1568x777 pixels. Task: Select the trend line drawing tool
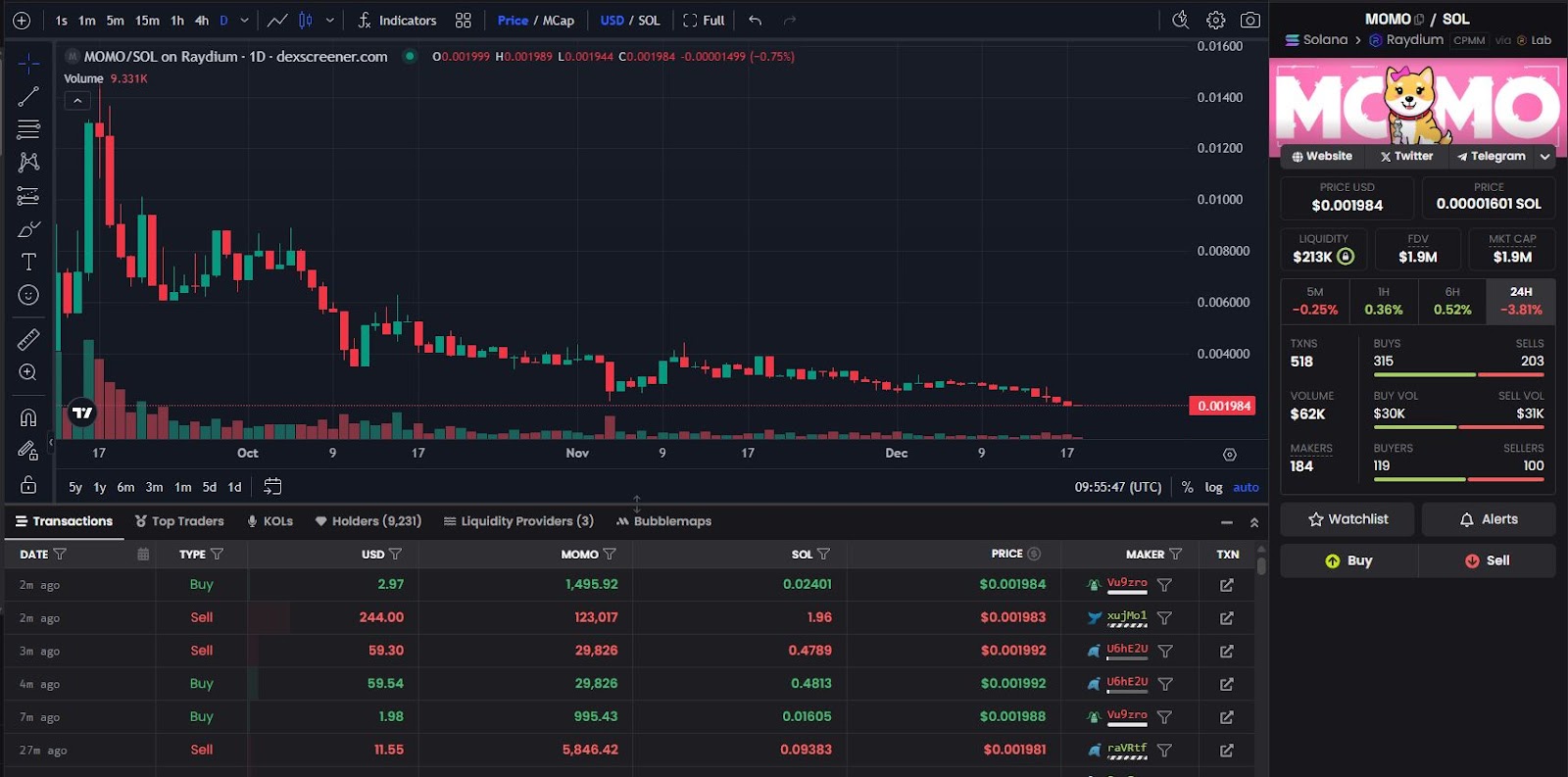[28, 96]
